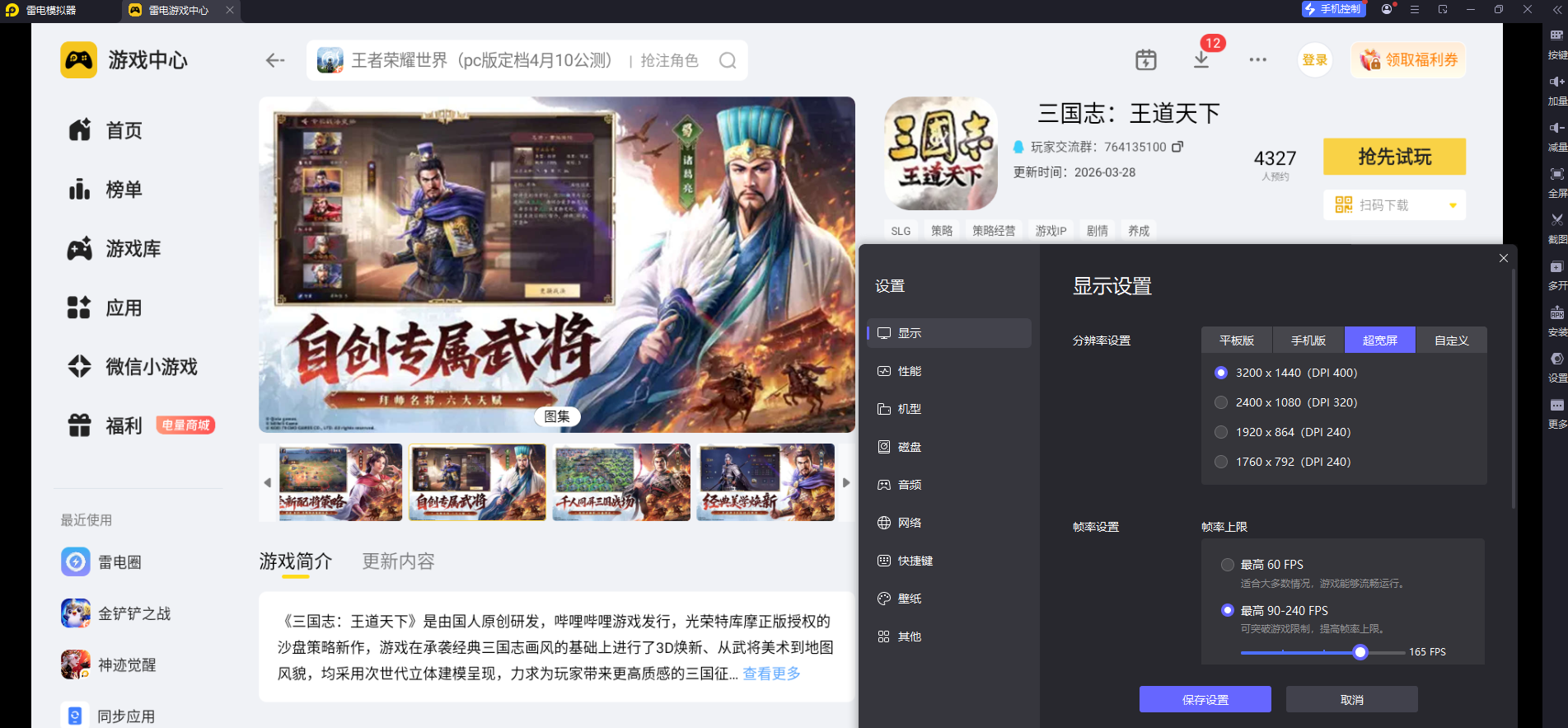Click the 三国志:王道天下 game icon

[x=941, y=153]
